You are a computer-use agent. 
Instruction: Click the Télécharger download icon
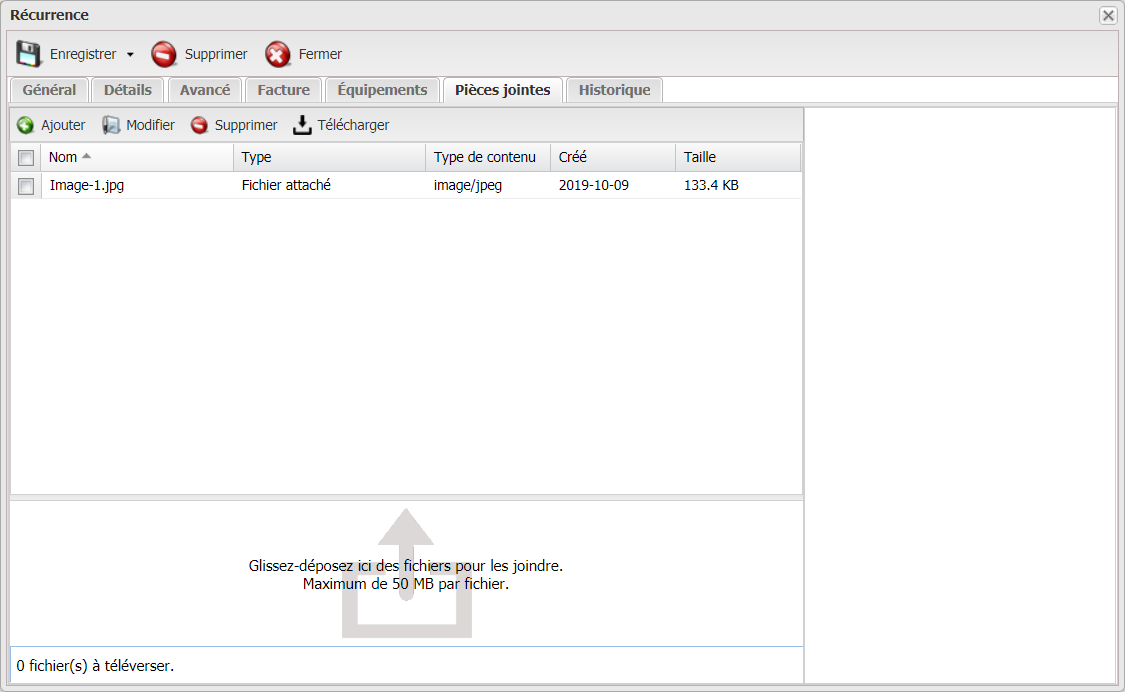tap(302, 125)
